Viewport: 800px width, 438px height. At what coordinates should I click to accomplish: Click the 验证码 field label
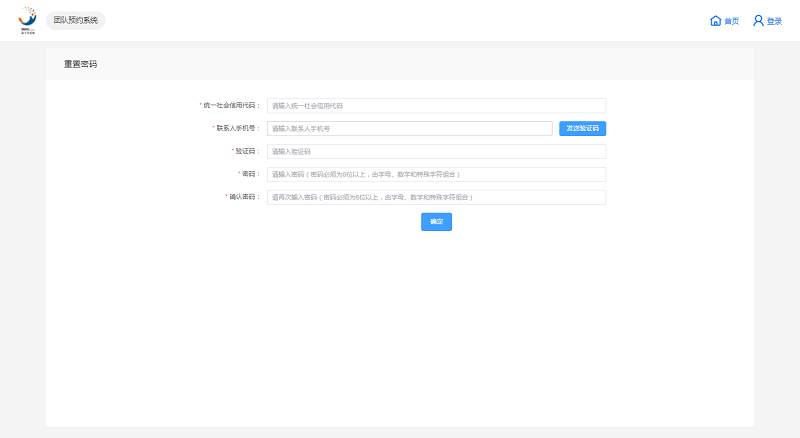tap(246, 152)
